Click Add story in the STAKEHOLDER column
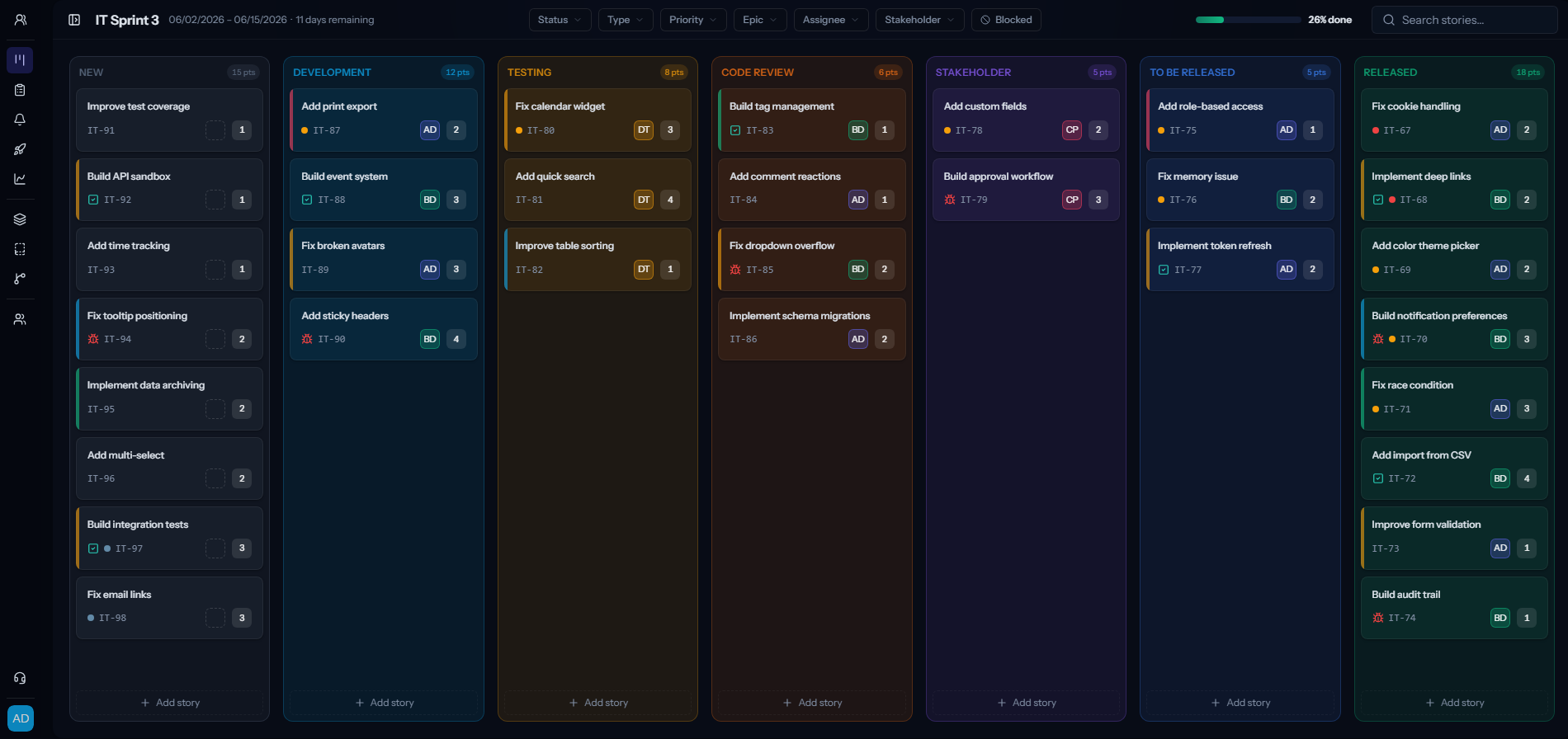1568x739 pixels. 1027,703
